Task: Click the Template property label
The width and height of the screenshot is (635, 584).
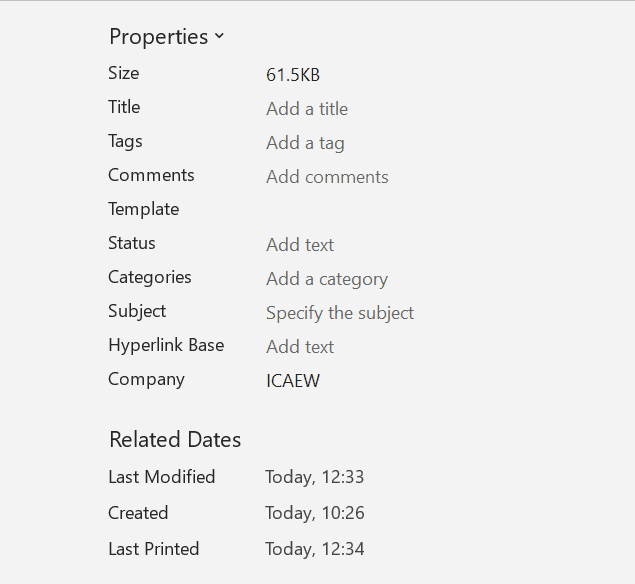Action: (144, 209)
